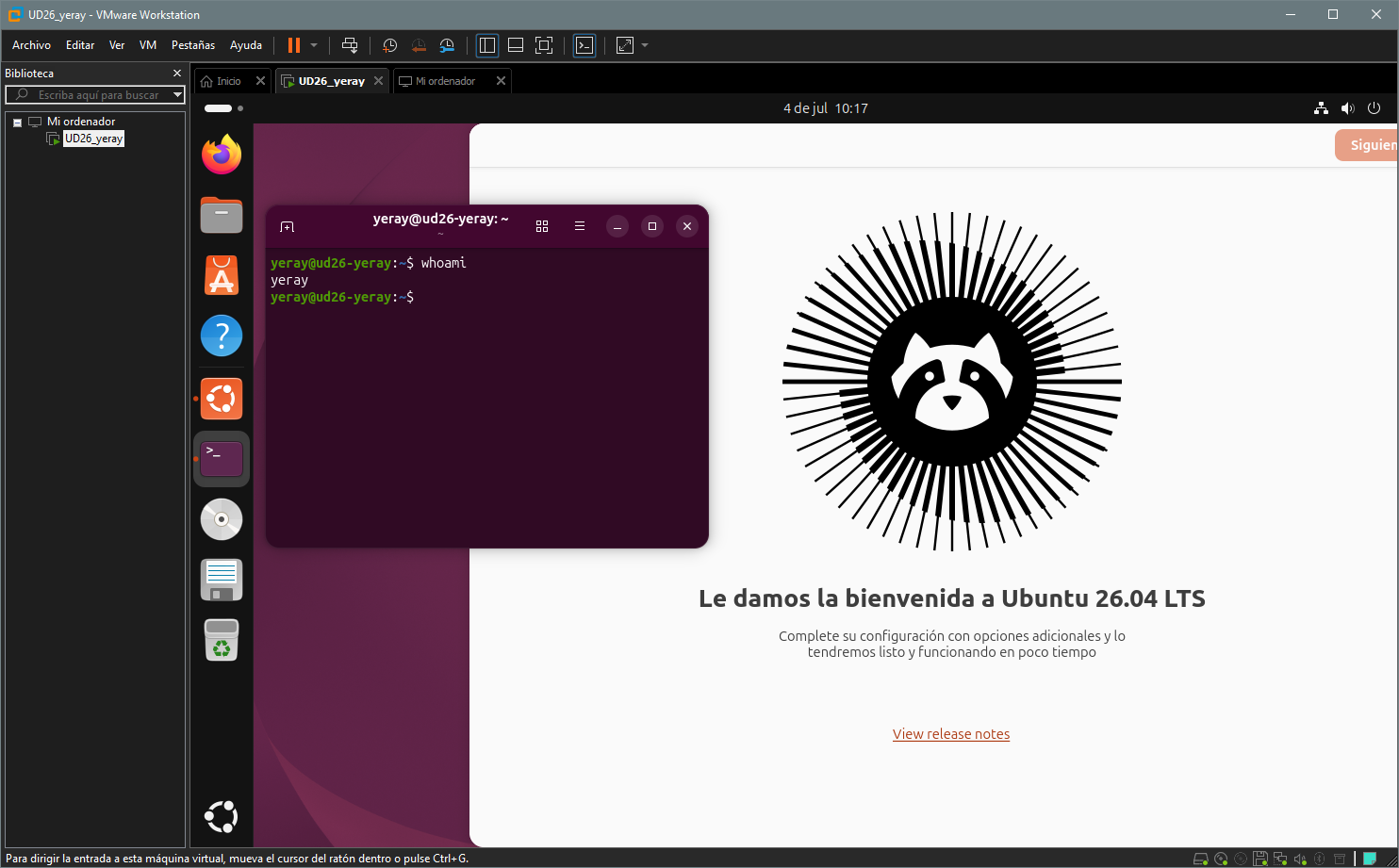
Task: Click the whoami command line in terminal
Action: click(369, 263)
